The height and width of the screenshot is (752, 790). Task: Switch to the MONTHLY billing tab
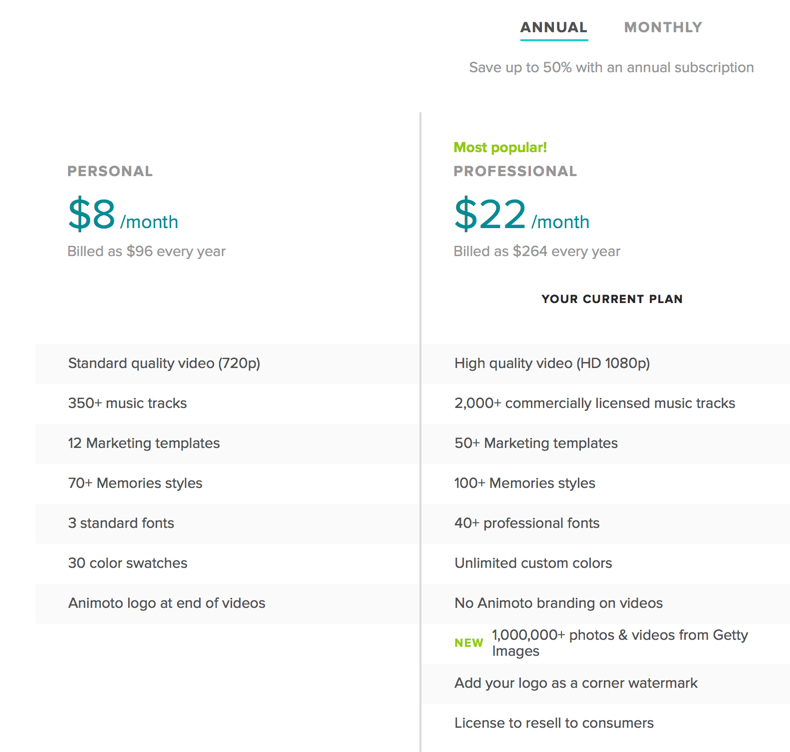[662, 28]
